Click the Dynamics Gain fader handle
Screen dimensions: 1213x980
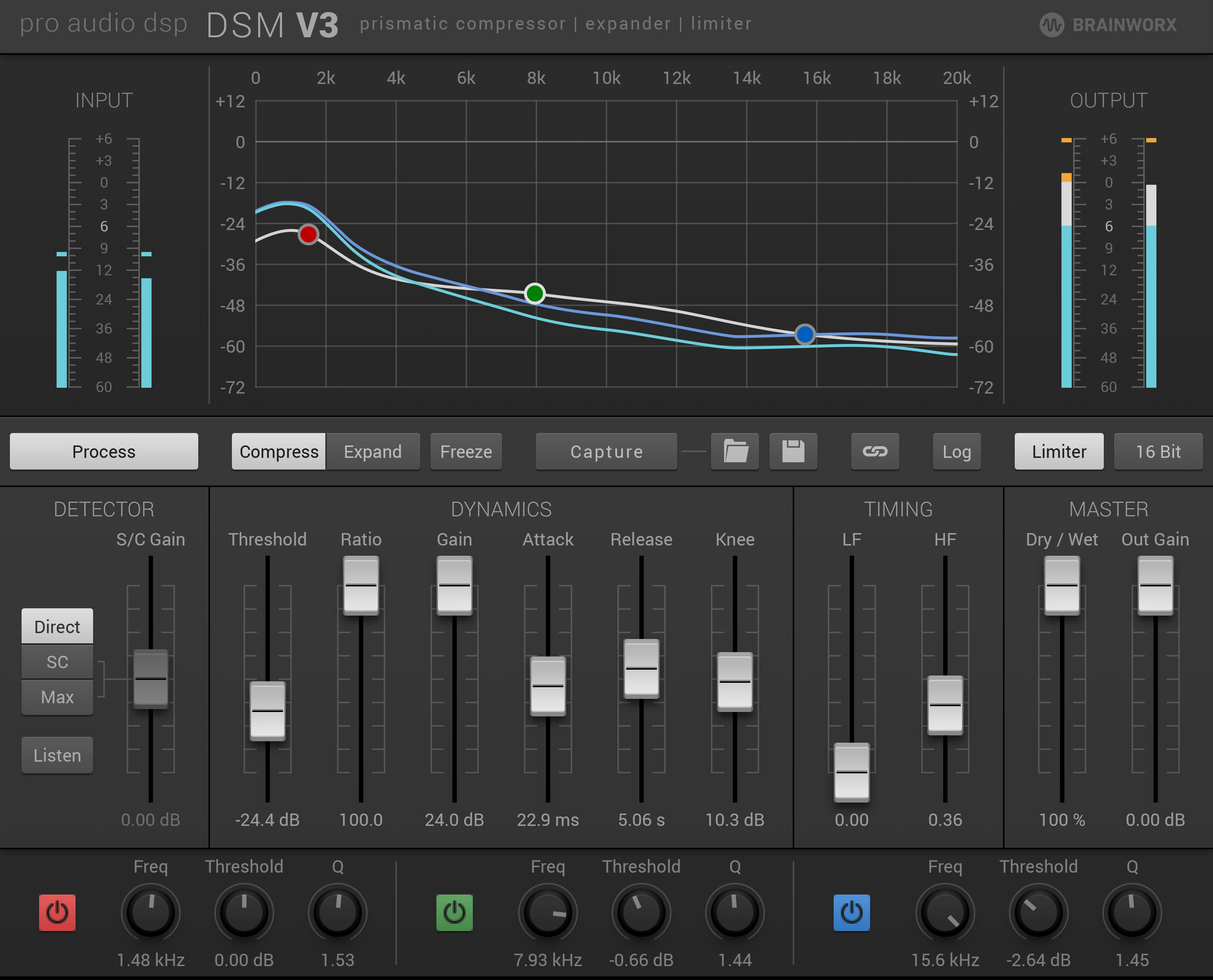[454, 585]
